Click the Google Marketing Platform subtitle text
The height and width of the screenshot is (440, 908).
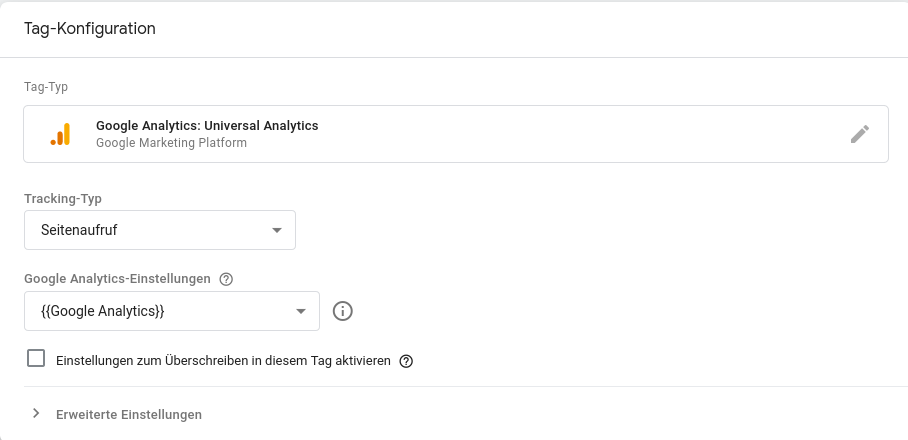(171, 143)
